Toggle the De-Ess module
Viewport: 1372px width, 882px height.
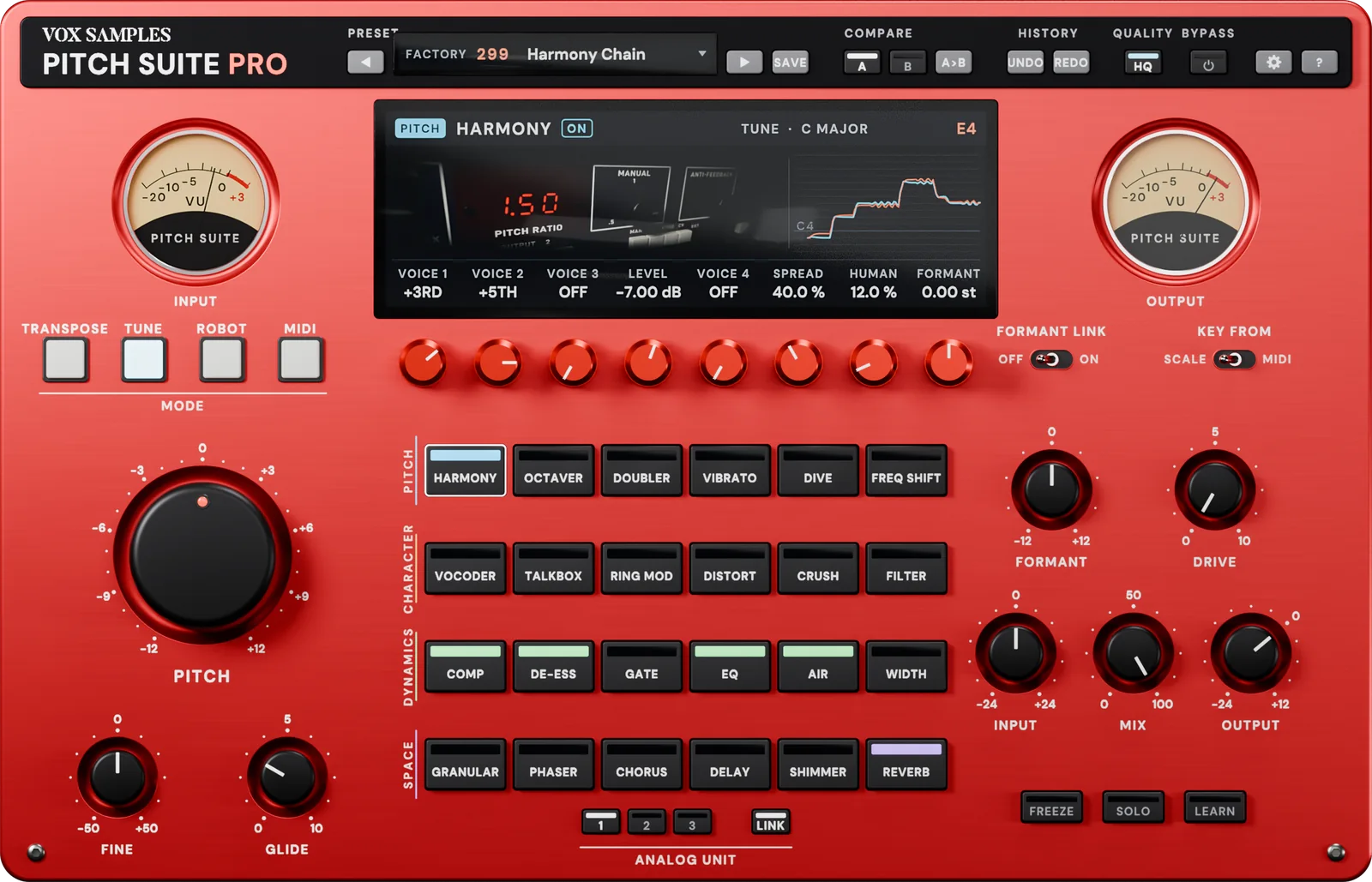coord(553,666)
